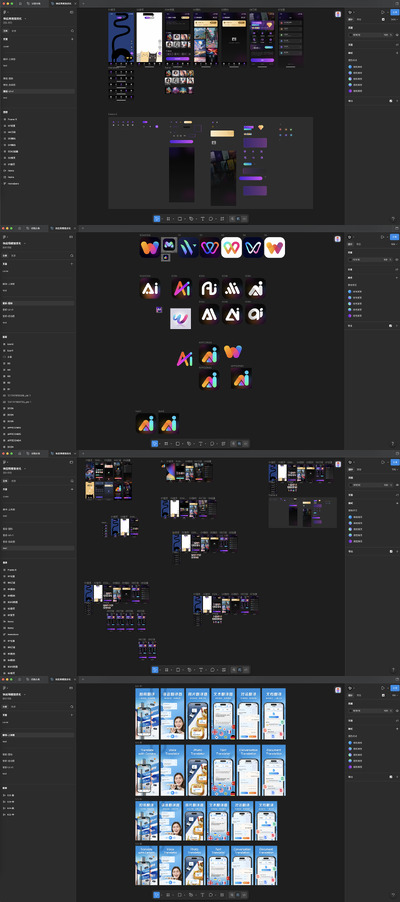This screenshot has height=902, width=400.
Task: Select the white-background cat screen artboard
Action: (149, 37)
